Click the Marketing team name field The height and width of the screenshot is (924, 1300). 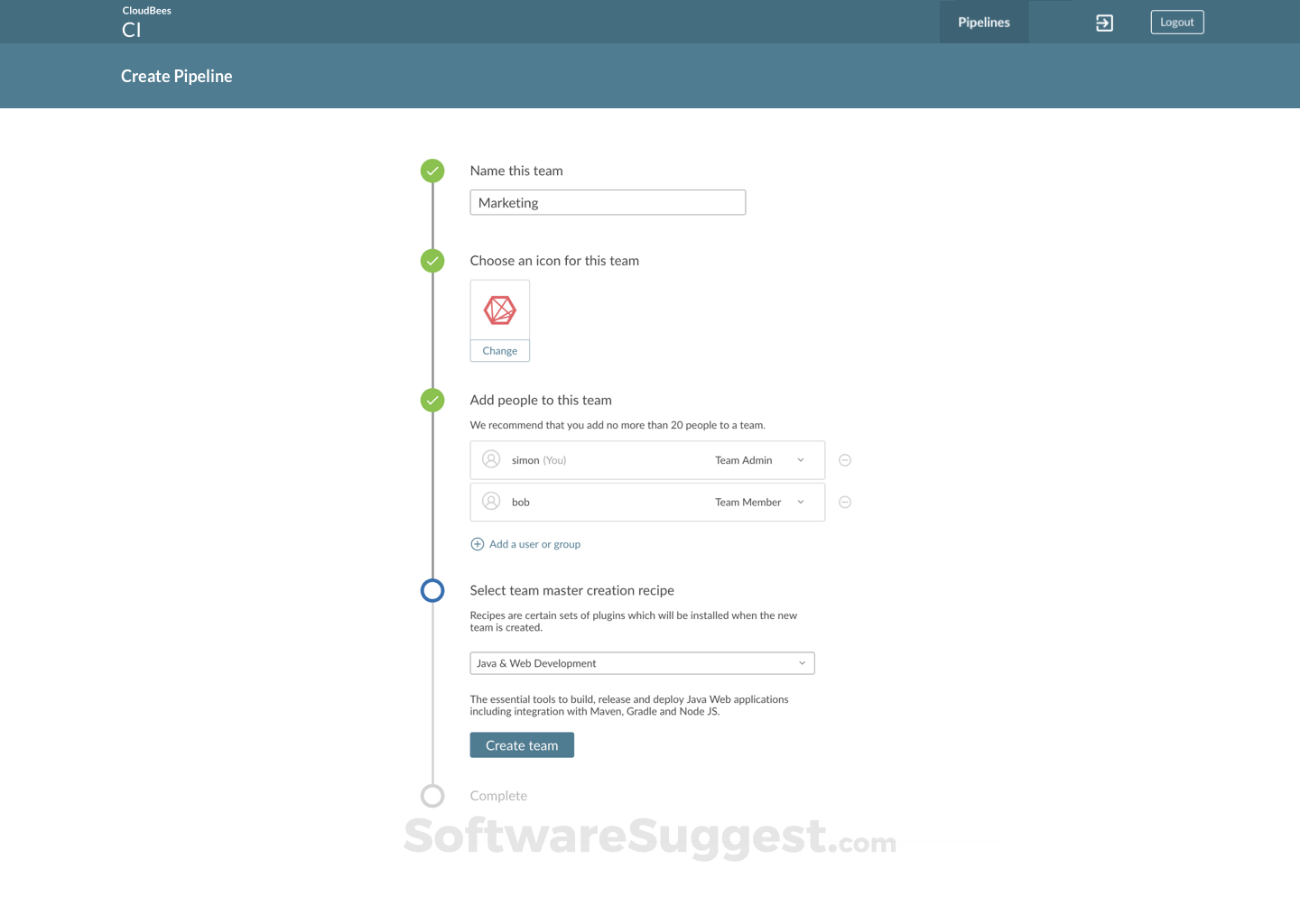(607, 202)
